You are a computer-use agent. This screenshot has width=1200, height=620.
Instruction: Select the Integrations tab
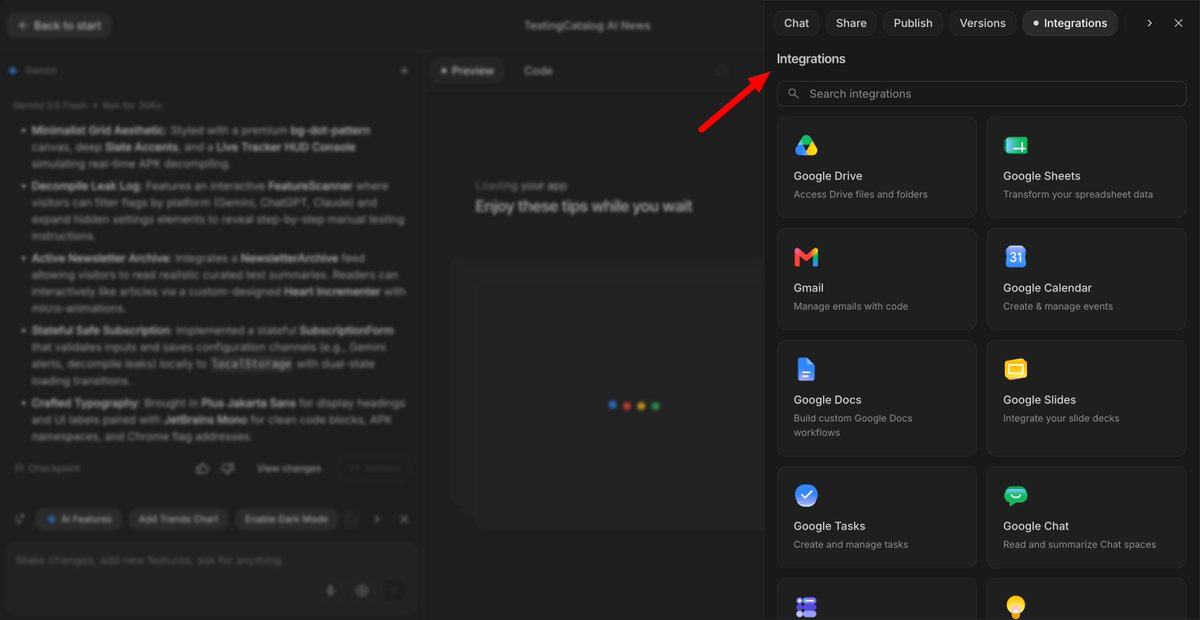coord(1070,23)
